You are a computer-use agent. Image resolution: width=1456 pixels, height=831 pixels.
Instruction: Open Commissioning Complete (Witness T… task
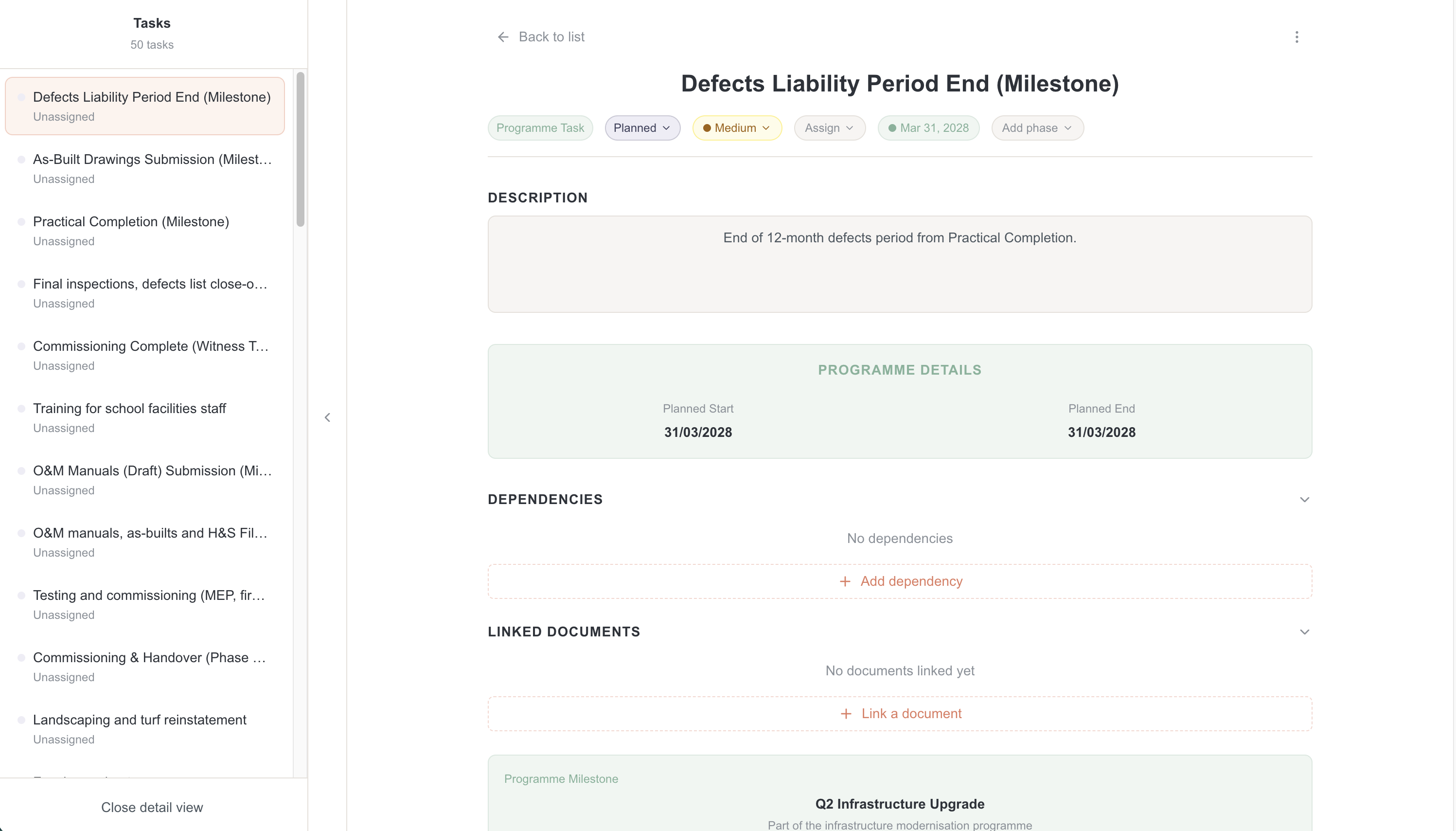click(145, 355)
